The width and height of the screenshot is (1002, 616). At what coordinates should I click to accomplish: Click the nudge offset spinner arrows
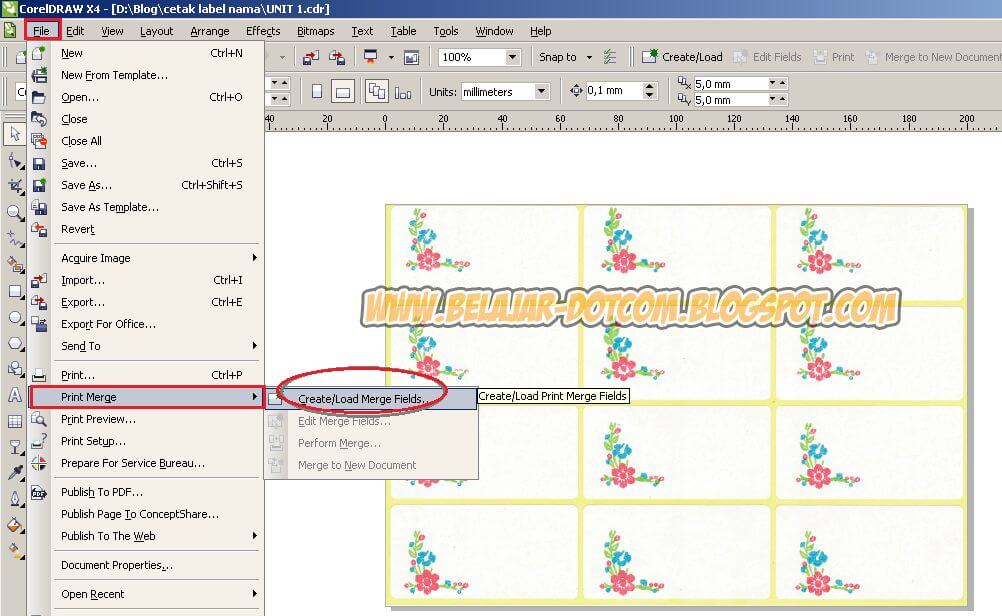(x=650, y=91)
